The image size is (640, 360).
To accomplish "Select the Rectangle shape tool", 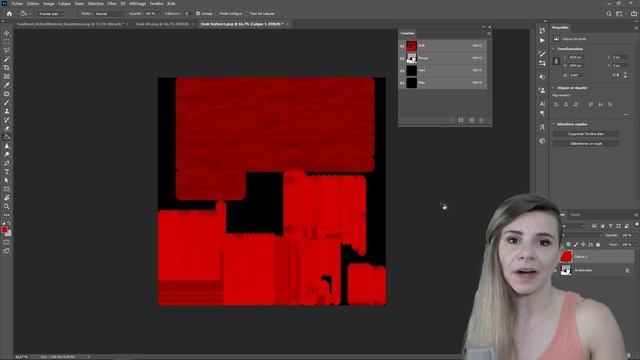I will point(7,189).
